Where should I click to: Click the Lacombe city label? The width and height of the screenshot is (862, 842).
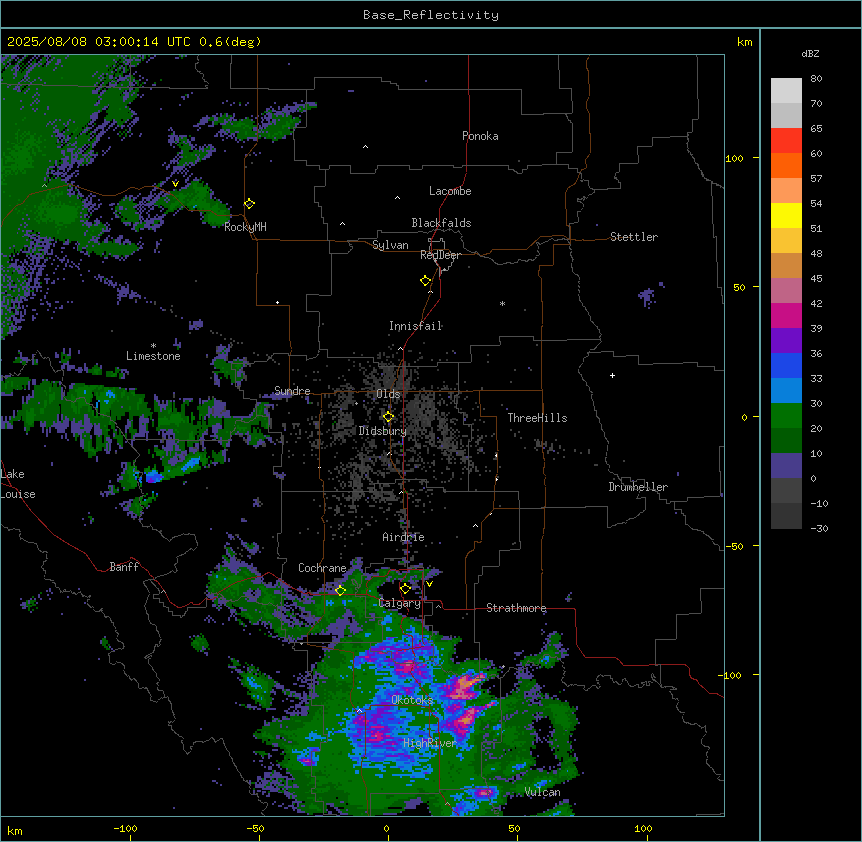[x=450, y=191]
